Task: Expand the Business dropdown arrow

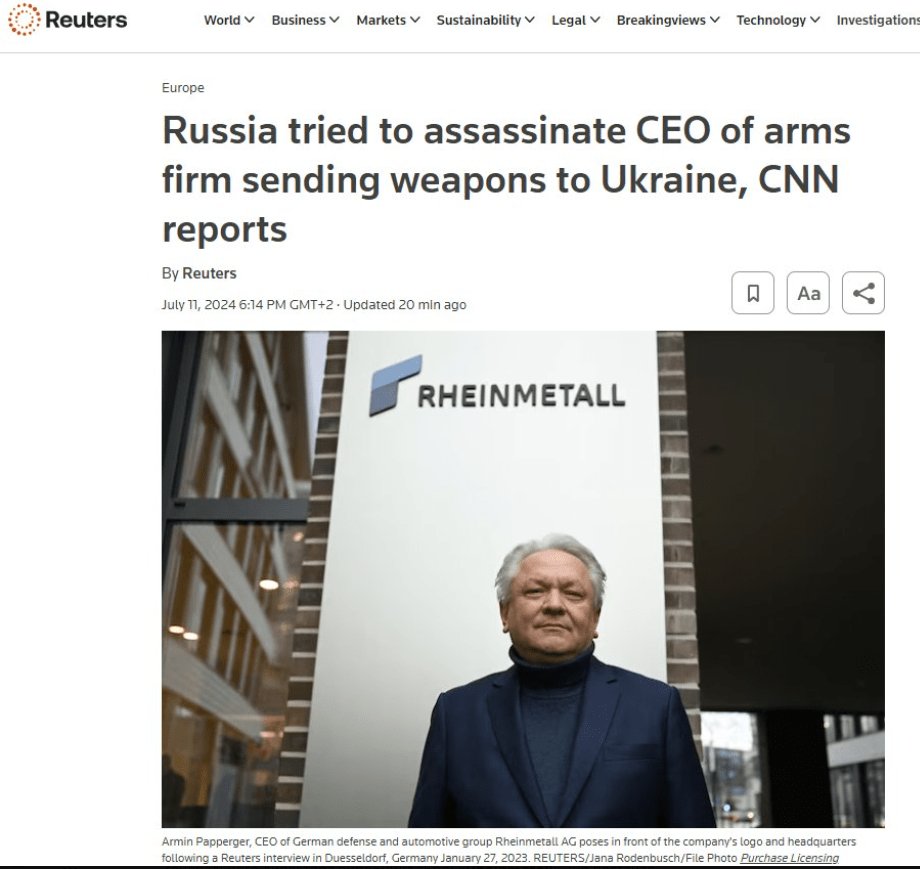Action: tap(334, 20)
